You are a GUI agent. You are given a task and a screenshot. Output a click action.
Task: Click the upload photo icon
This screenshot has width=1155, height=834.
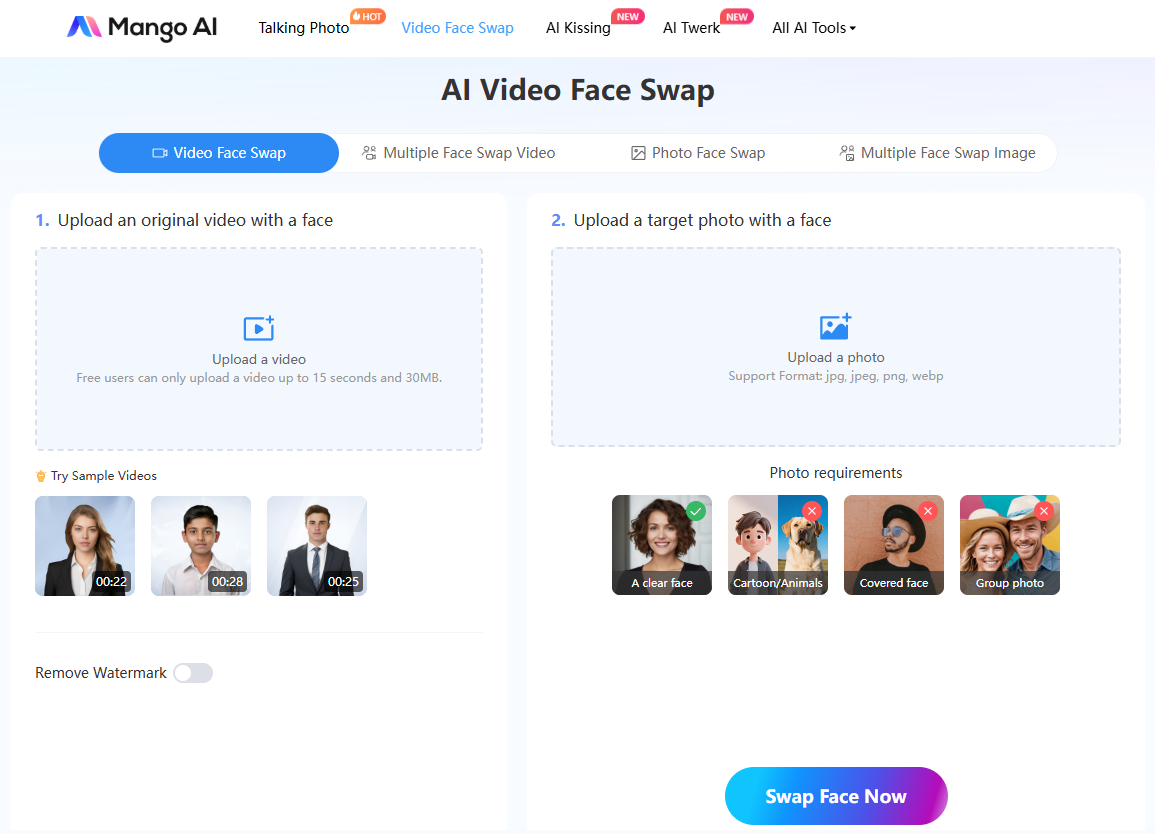835,327
